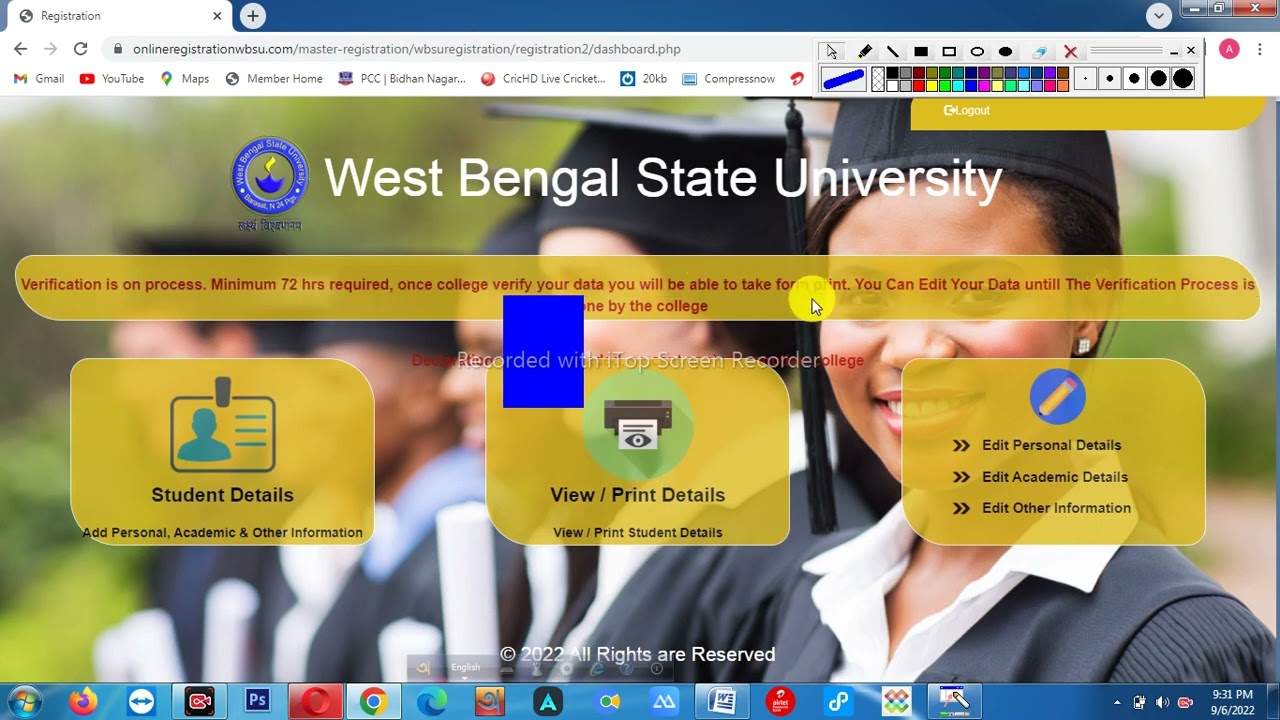Pick the black color swatch
The width and height of the screenshot is (1280, 720).
pos(892,73)
